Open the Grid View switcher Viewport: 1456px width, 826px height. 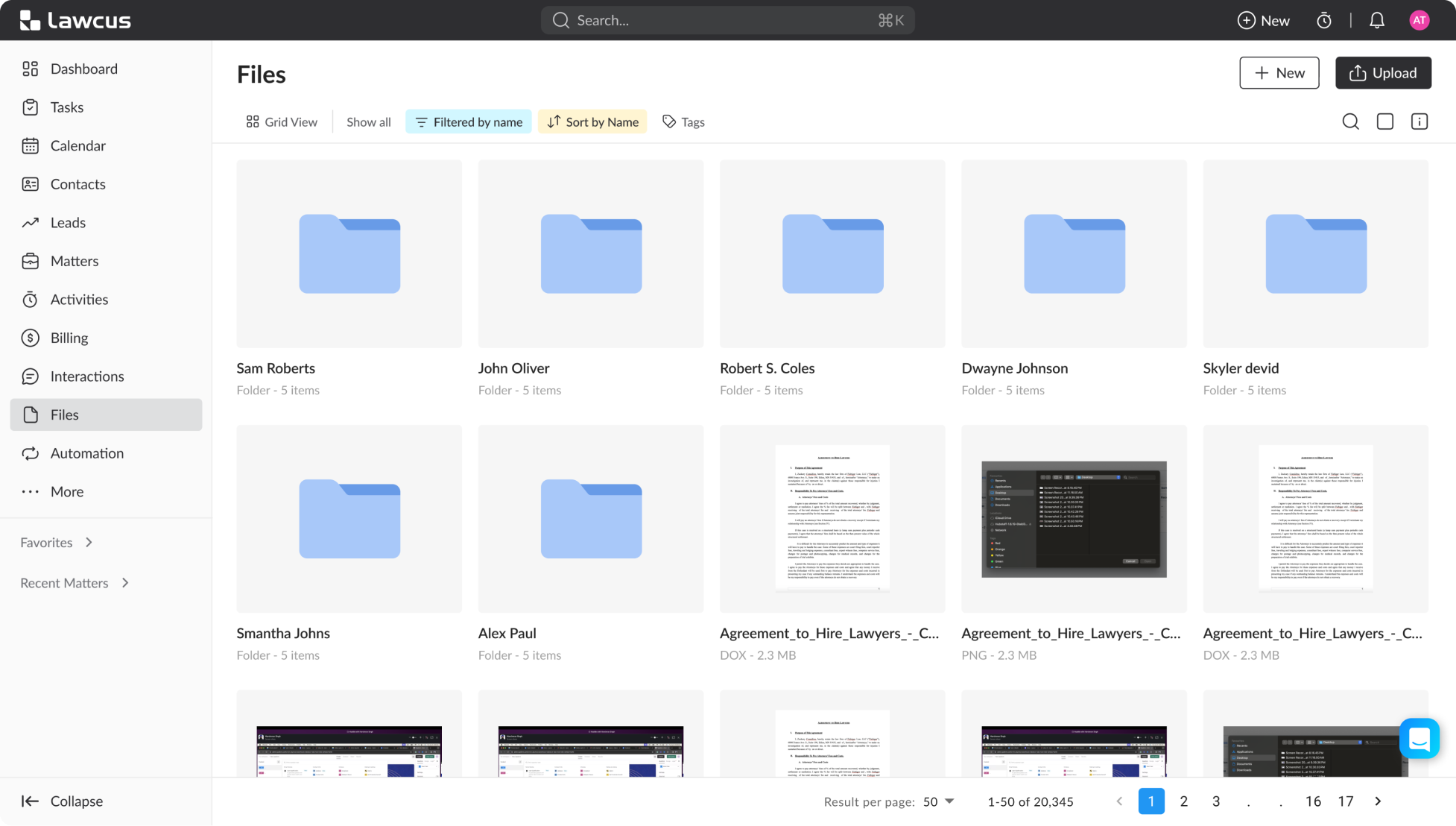pos(282,122)
